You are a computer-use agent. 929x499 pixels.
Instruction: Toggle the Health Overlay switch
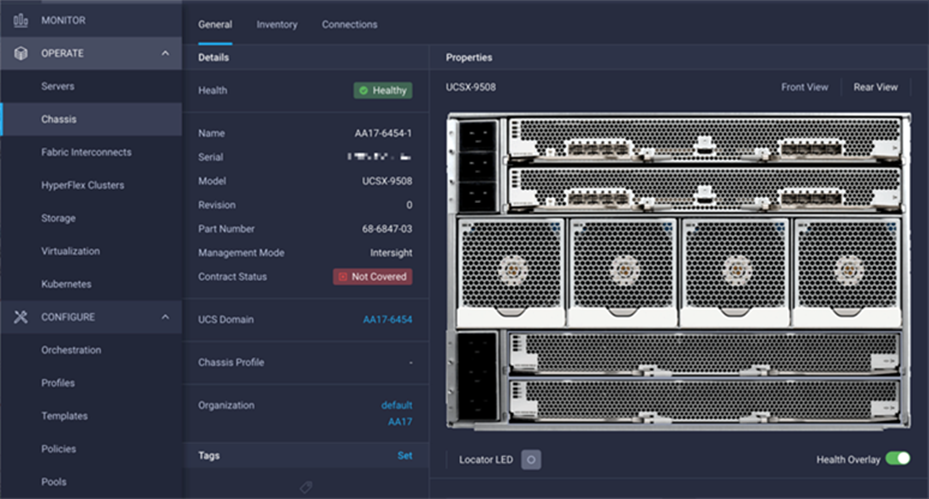pyautogui.click(x=898, y=459)
